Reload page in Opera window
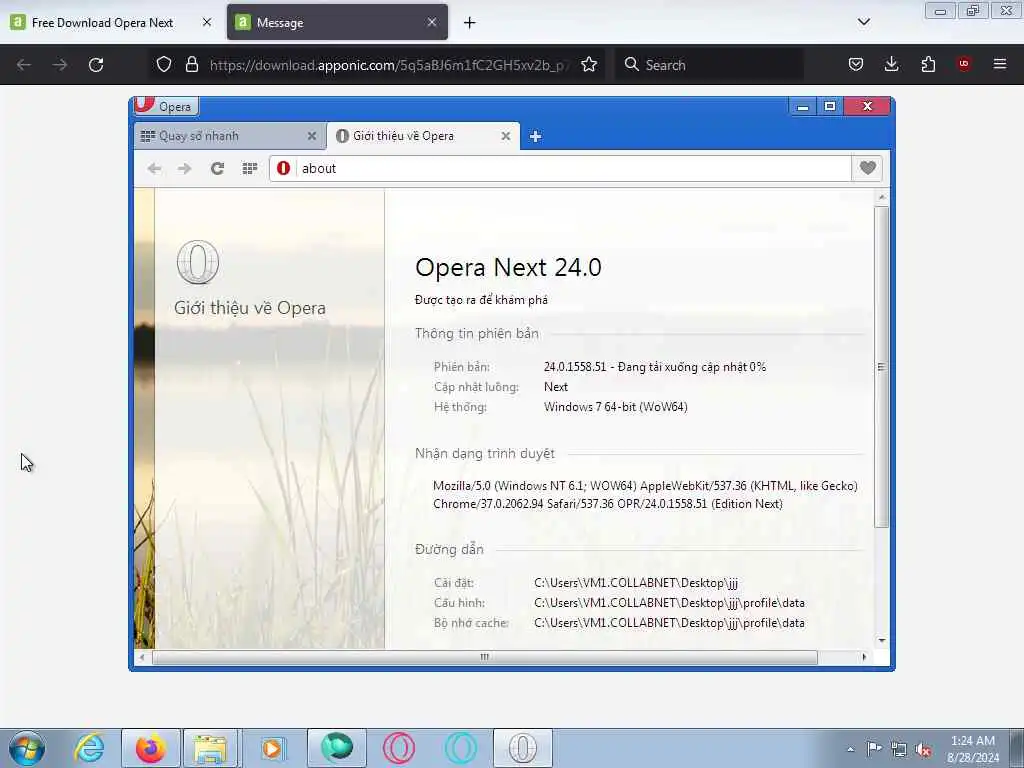Viewport: 1024px width, 768px height. pyautogui.click(x=217, y=168)
